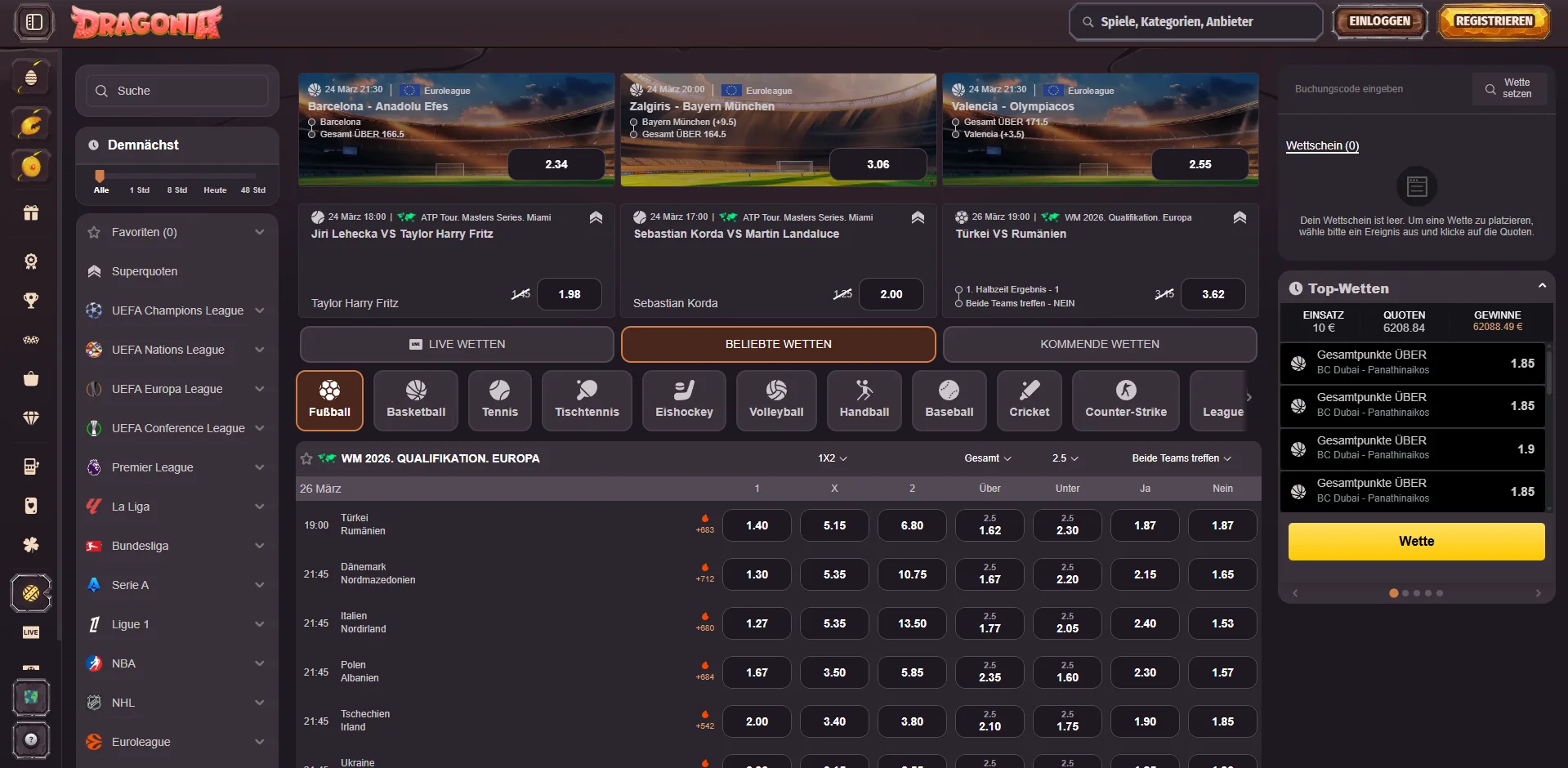
Task: Open the trophy tournaments section in sidebar
Action: point(31,301)
